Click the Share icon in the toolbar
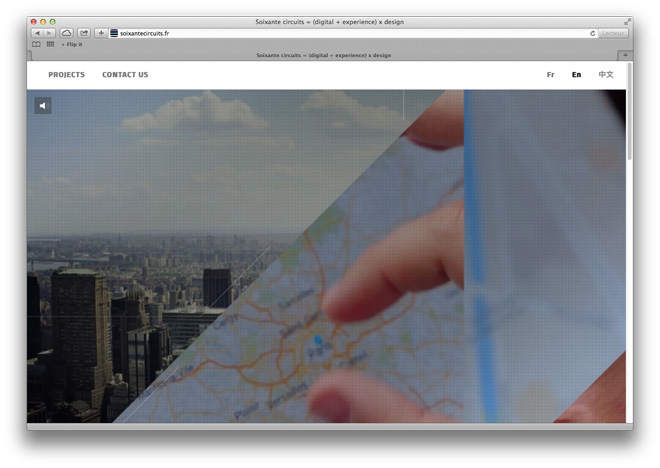Screen dimensions: 660x468 pyautogui.click(x=84, y=33)
